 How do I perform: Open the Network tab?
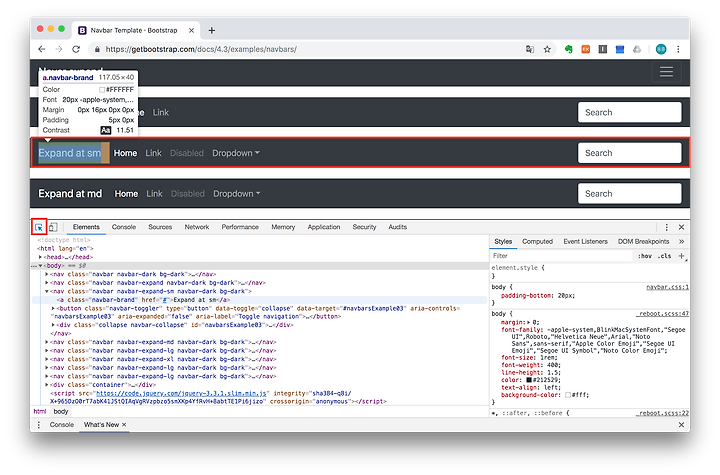(x=197, y=227)
